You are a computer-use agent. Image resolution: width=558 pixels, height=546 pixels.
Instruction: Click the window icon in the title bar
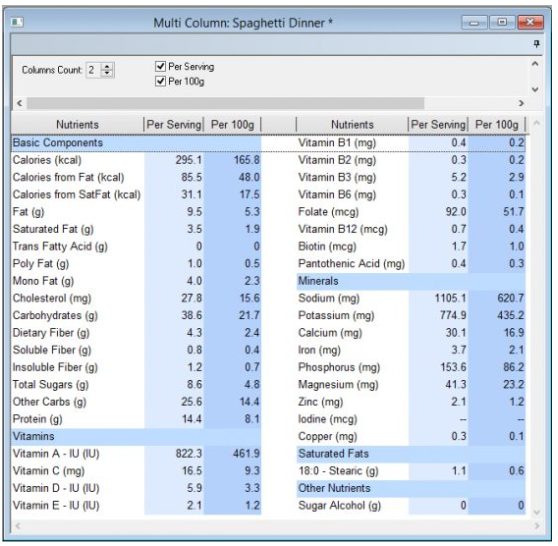click(x=17, y=23)
